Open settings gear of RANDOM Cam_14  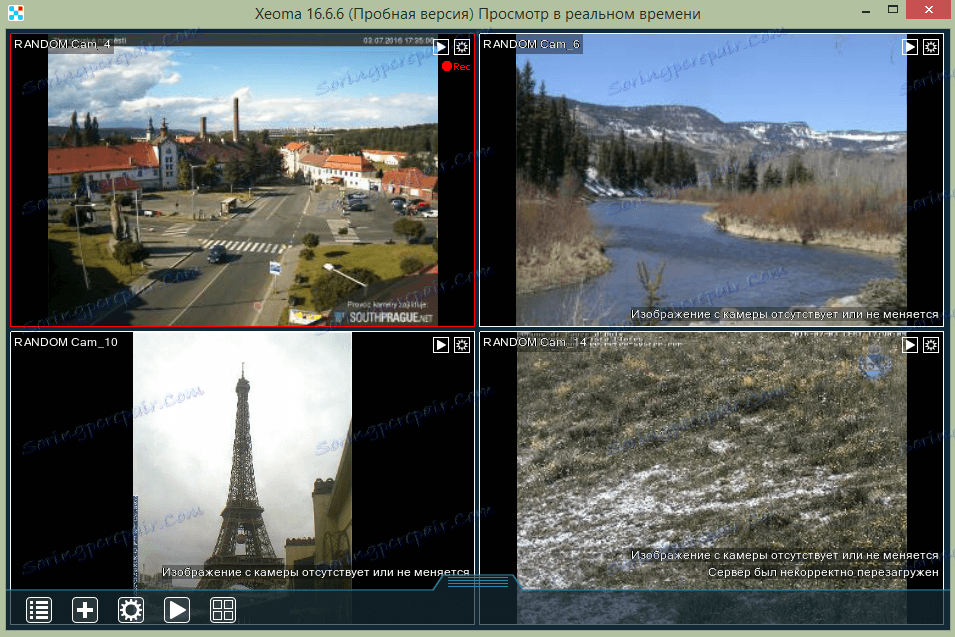point(931,345)
